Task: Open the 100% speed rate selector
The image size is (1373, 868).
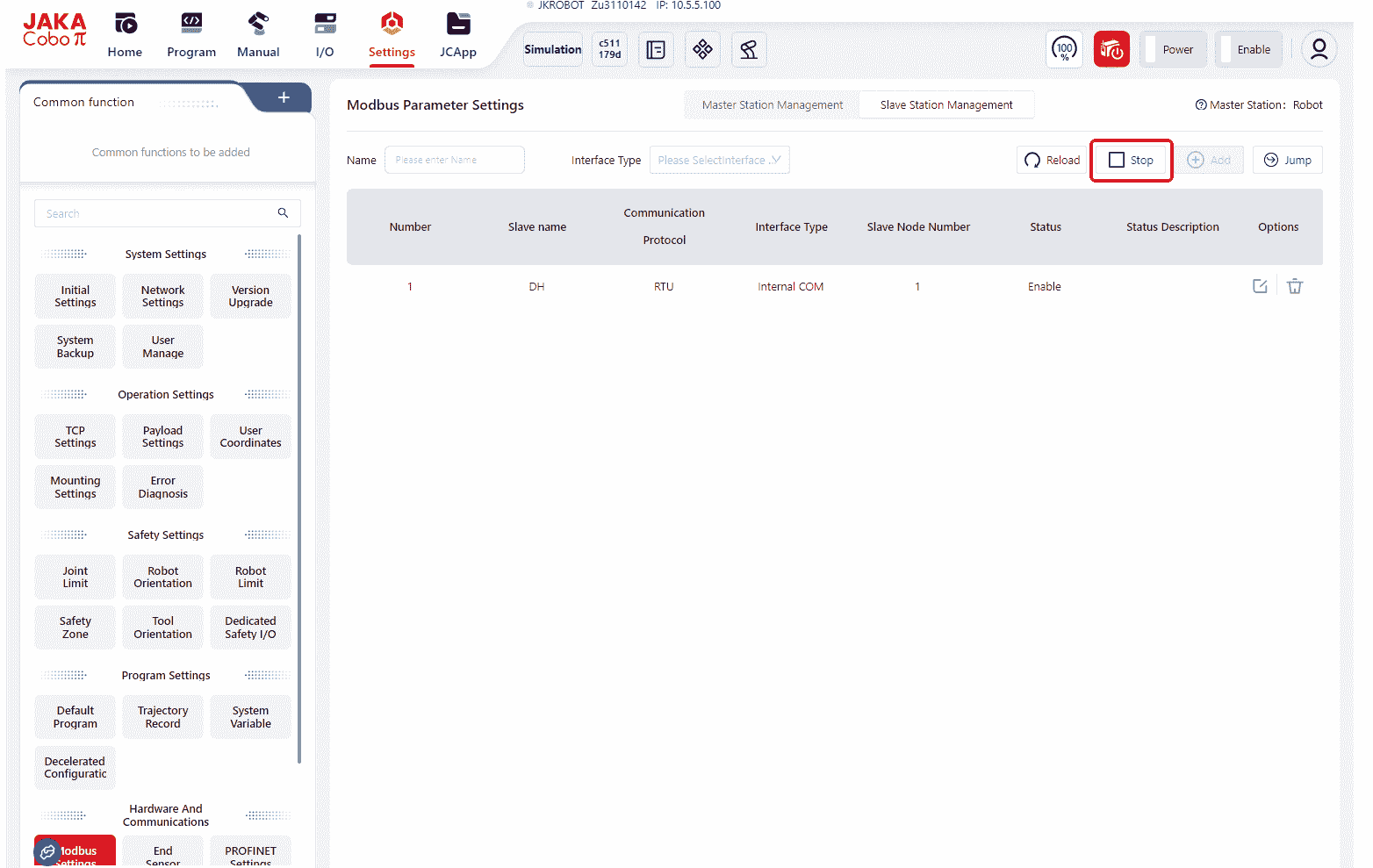Action: click(x=1064, y=50)
